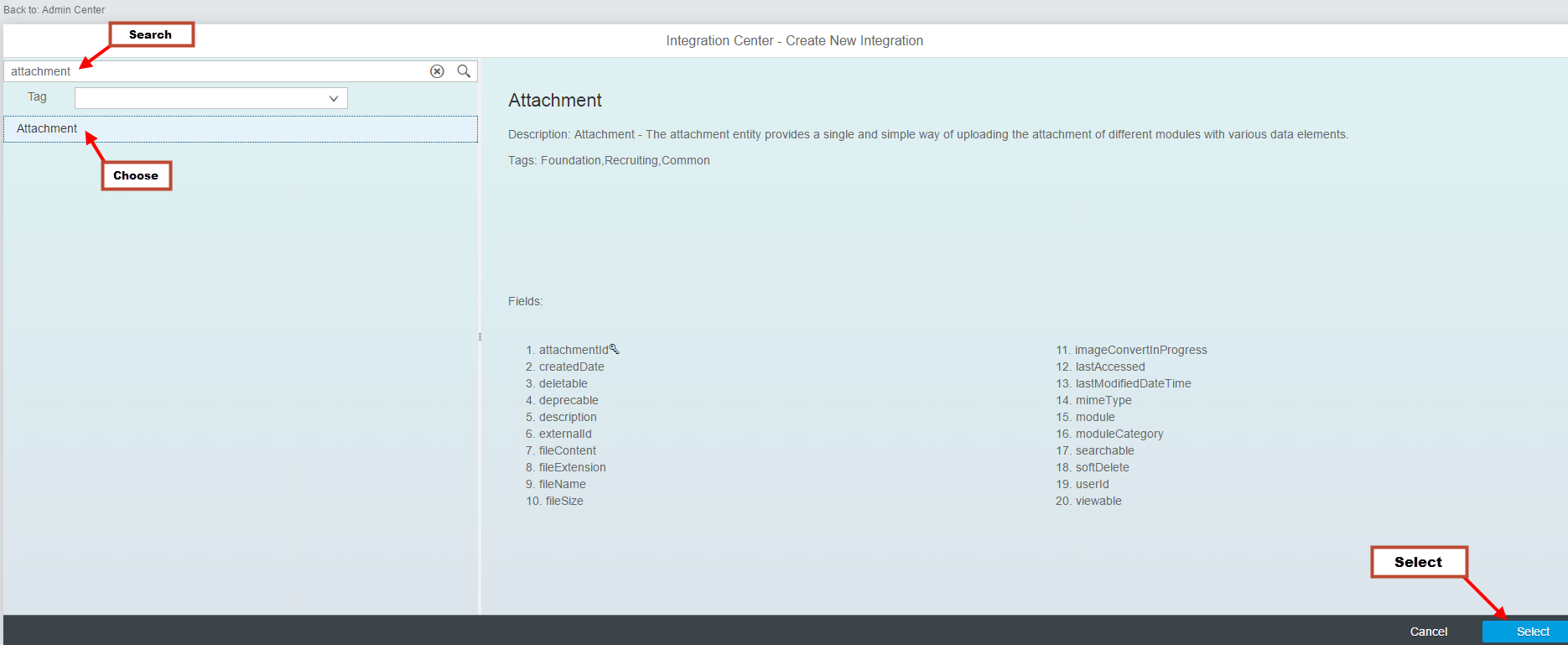
Task: Click the fileContent field
Action: [568, 450]
